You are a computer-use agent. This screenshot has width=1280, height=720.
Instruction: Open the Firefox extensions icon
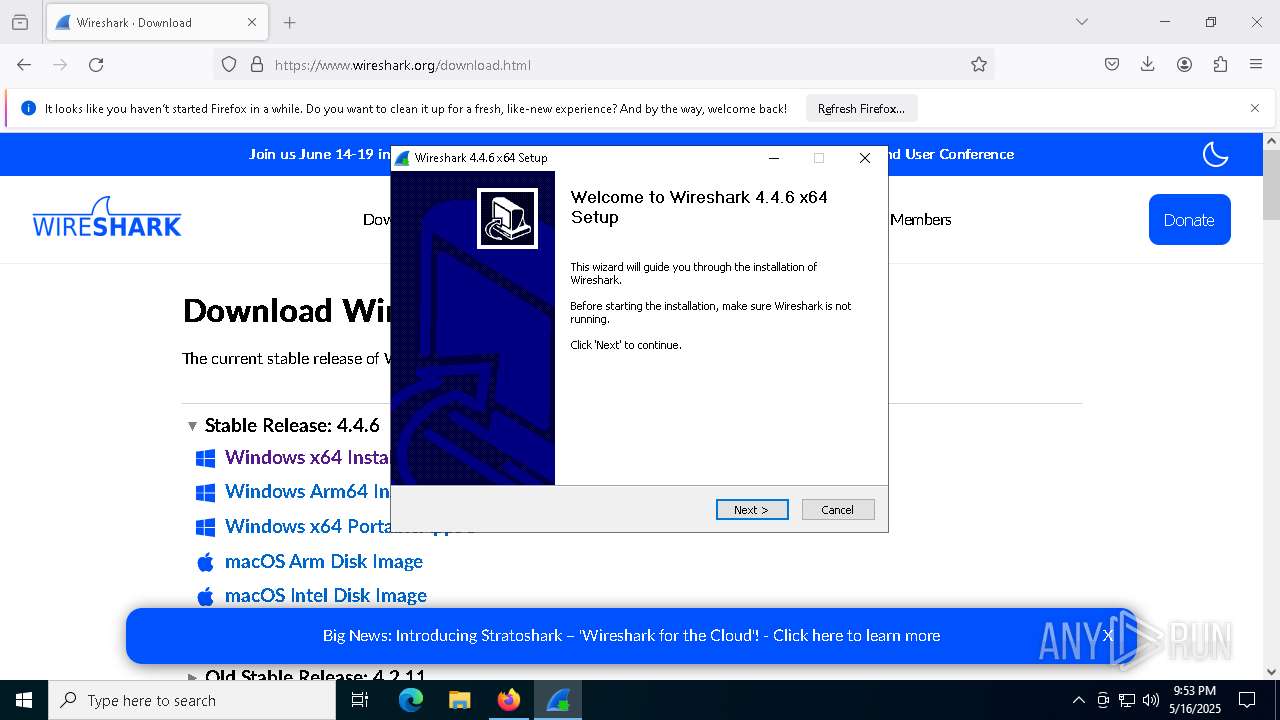(1220, 64)
